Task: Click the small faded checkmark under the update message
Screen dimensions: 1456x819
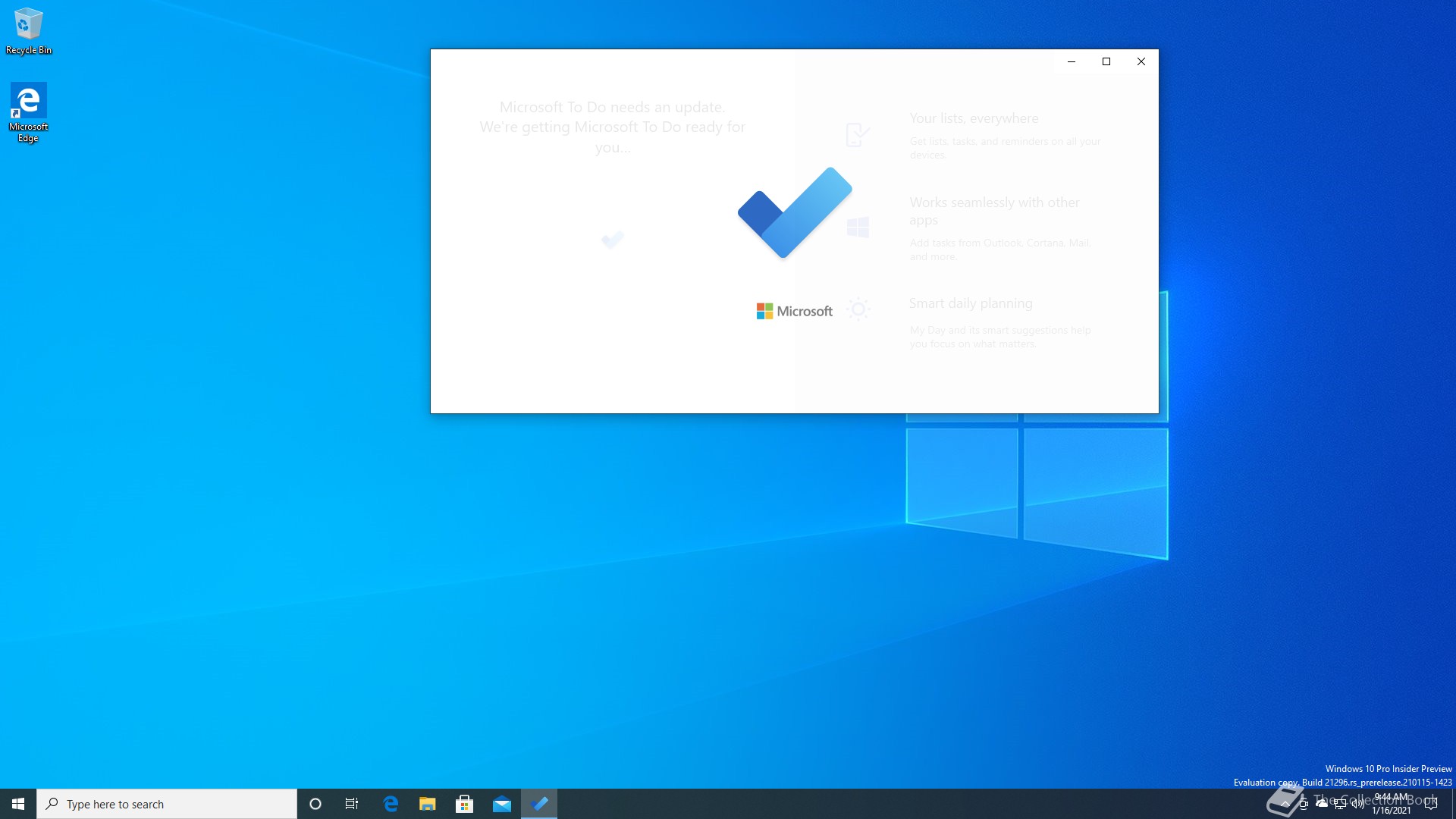Action: click(613, 240)
